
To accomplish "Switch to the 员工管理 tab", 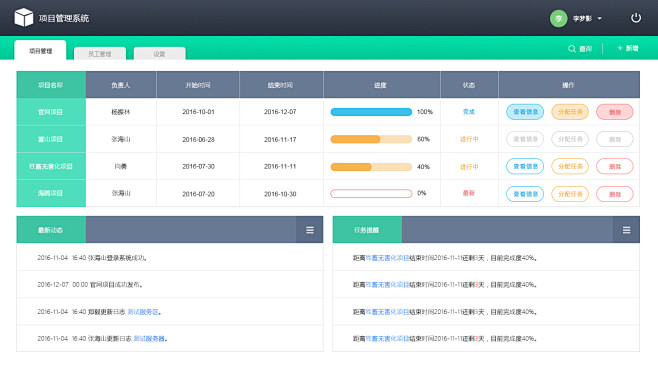I will point(100,54).
